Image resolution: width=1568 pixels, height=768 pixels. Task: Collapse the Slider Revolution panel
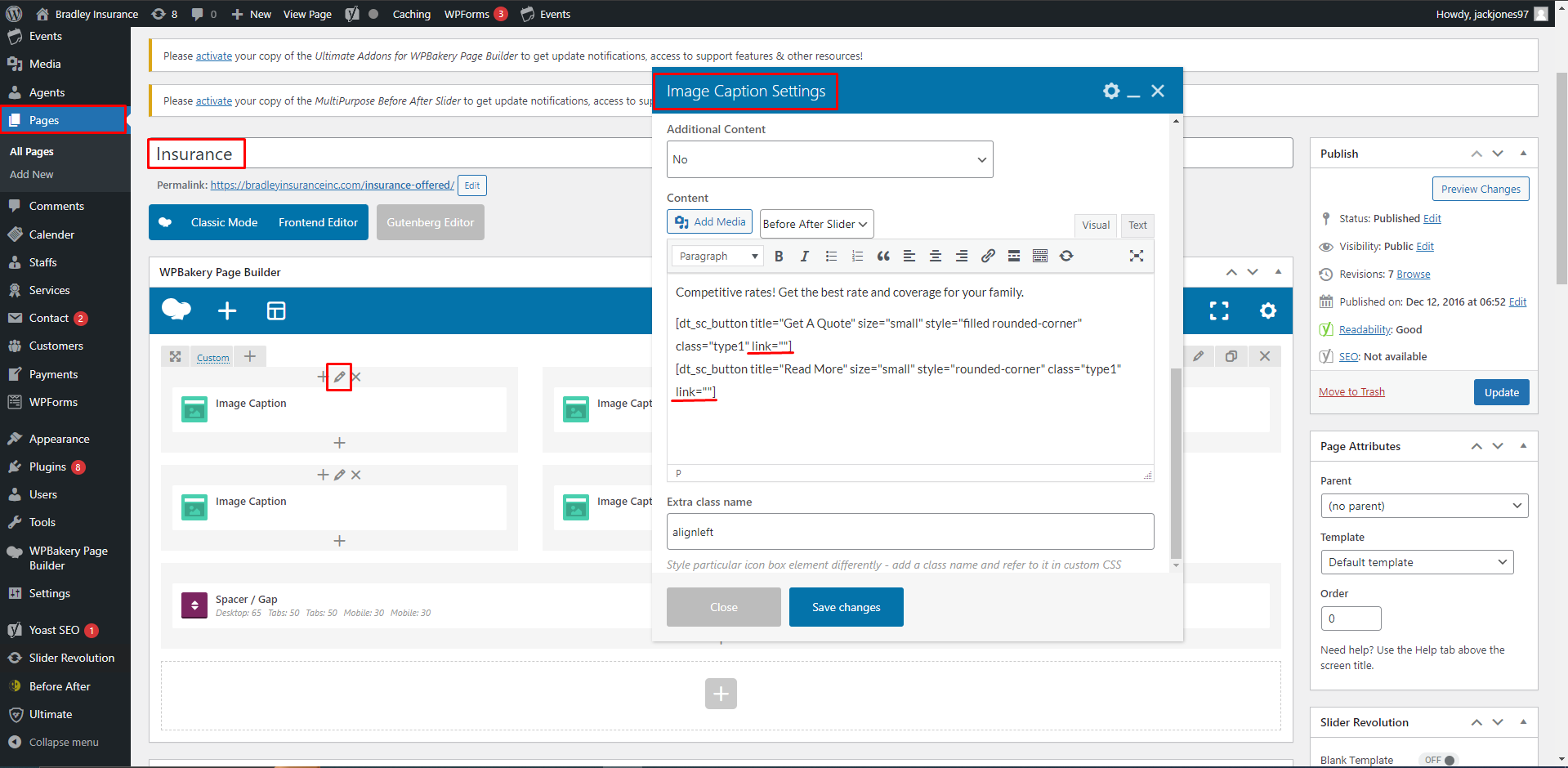tap(1523, 722)
